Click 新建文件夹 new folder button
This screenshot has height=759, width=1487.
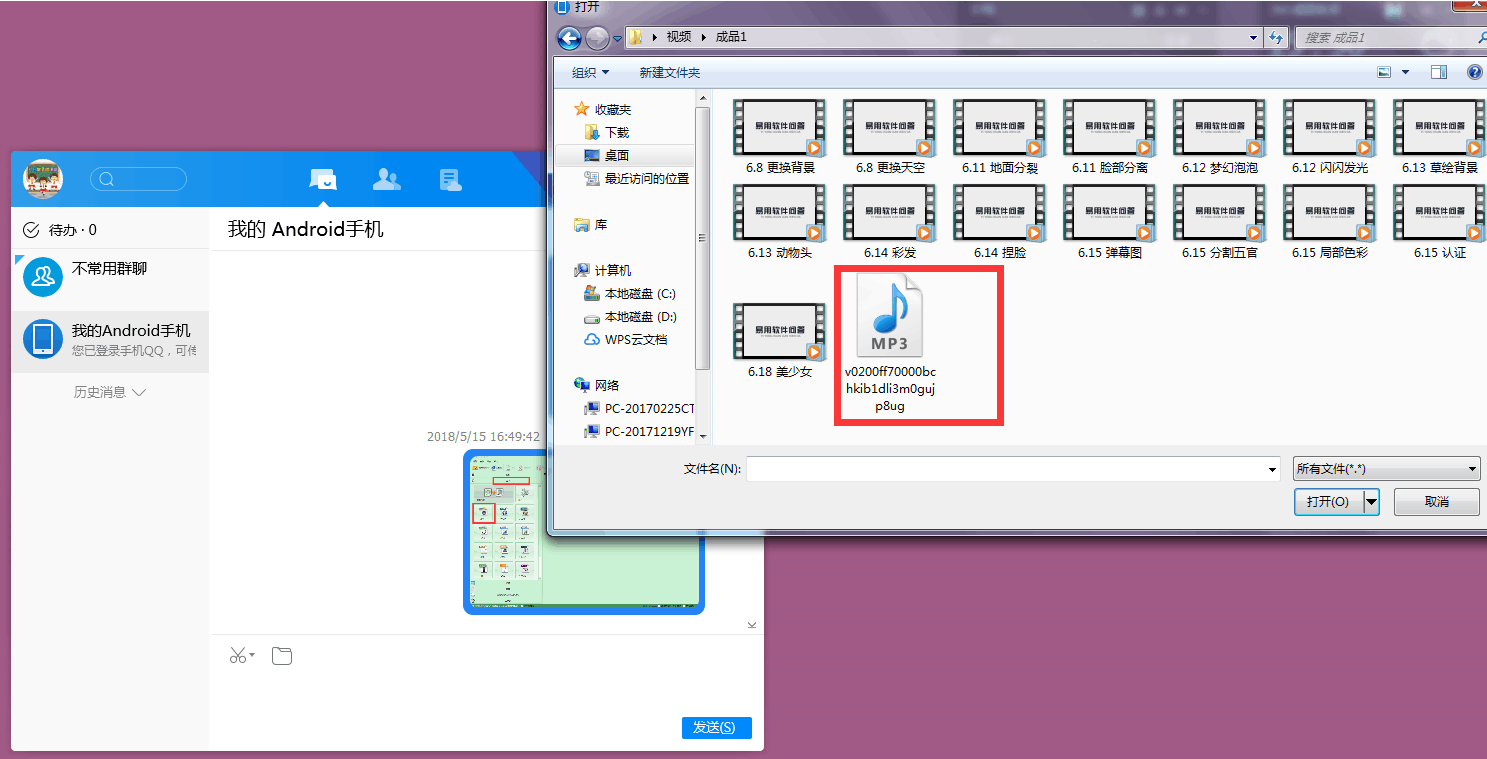coord(670,73)
